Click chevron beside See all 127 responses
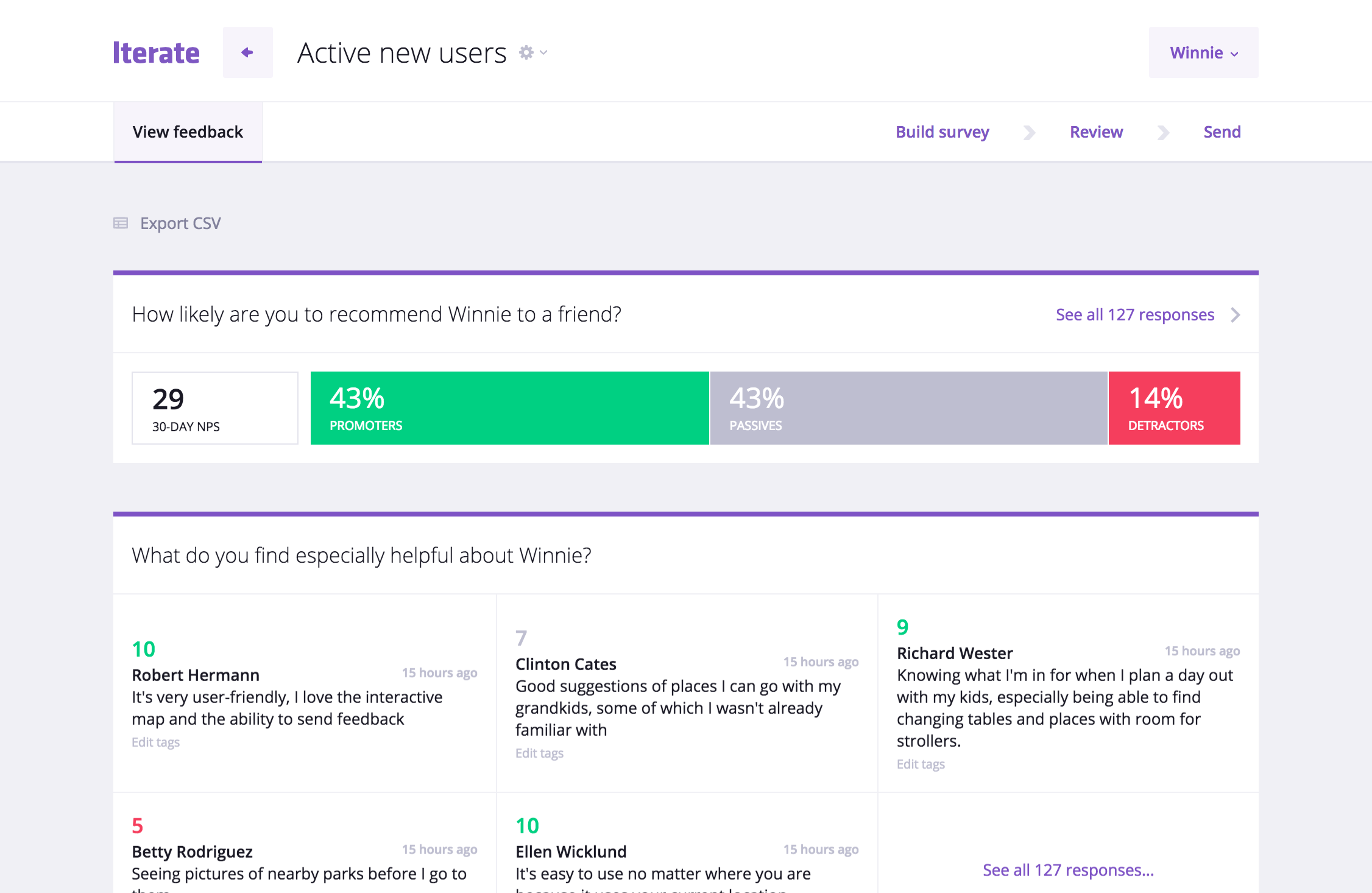The width and height of the screenshot is (1372, 893). click(x=1235, y=315)
